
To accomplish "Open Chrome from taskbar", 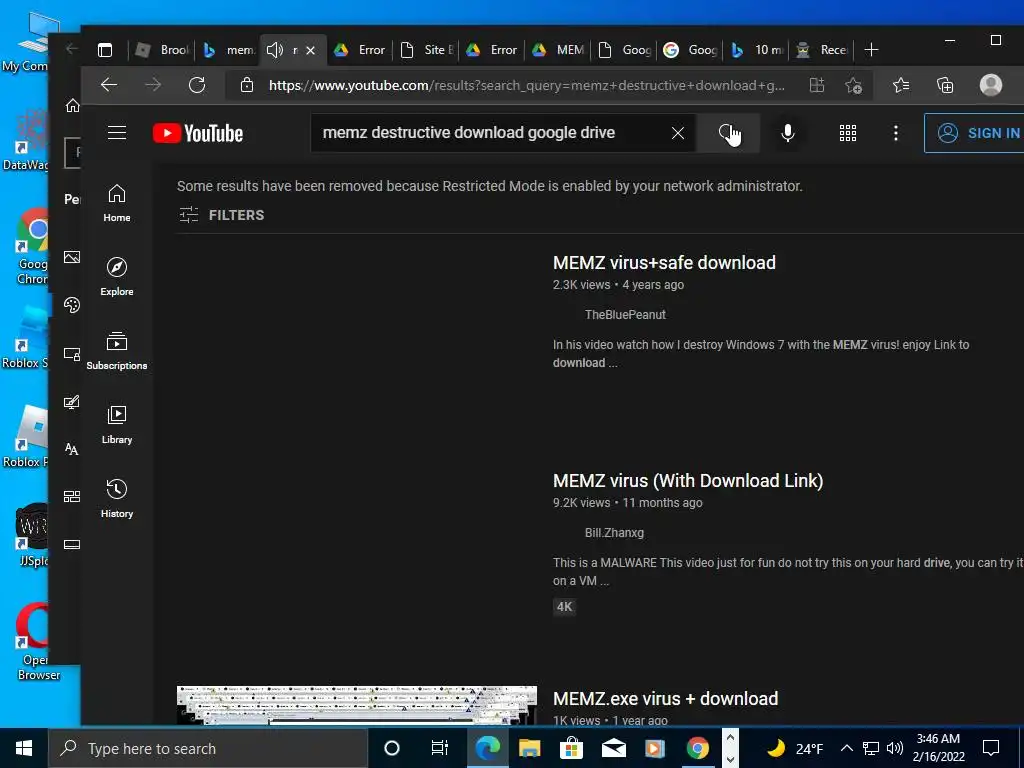I will tap(697, 748).
